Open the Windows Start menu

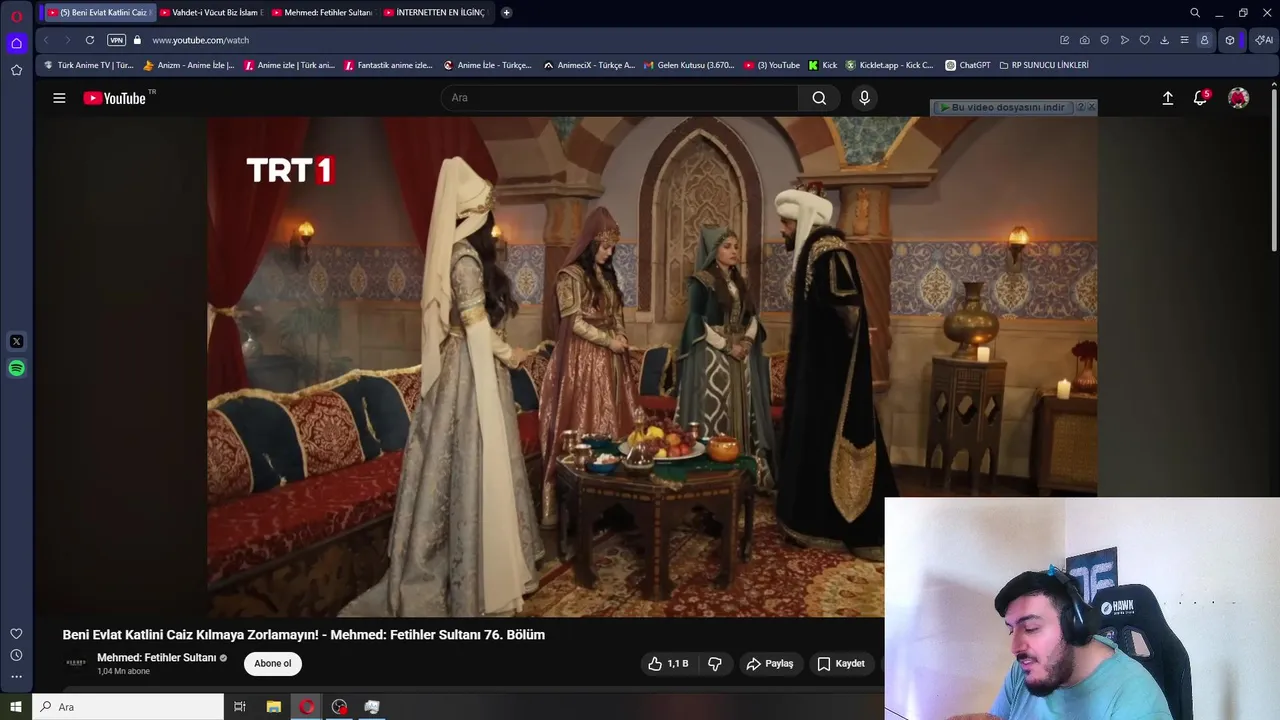16,707
